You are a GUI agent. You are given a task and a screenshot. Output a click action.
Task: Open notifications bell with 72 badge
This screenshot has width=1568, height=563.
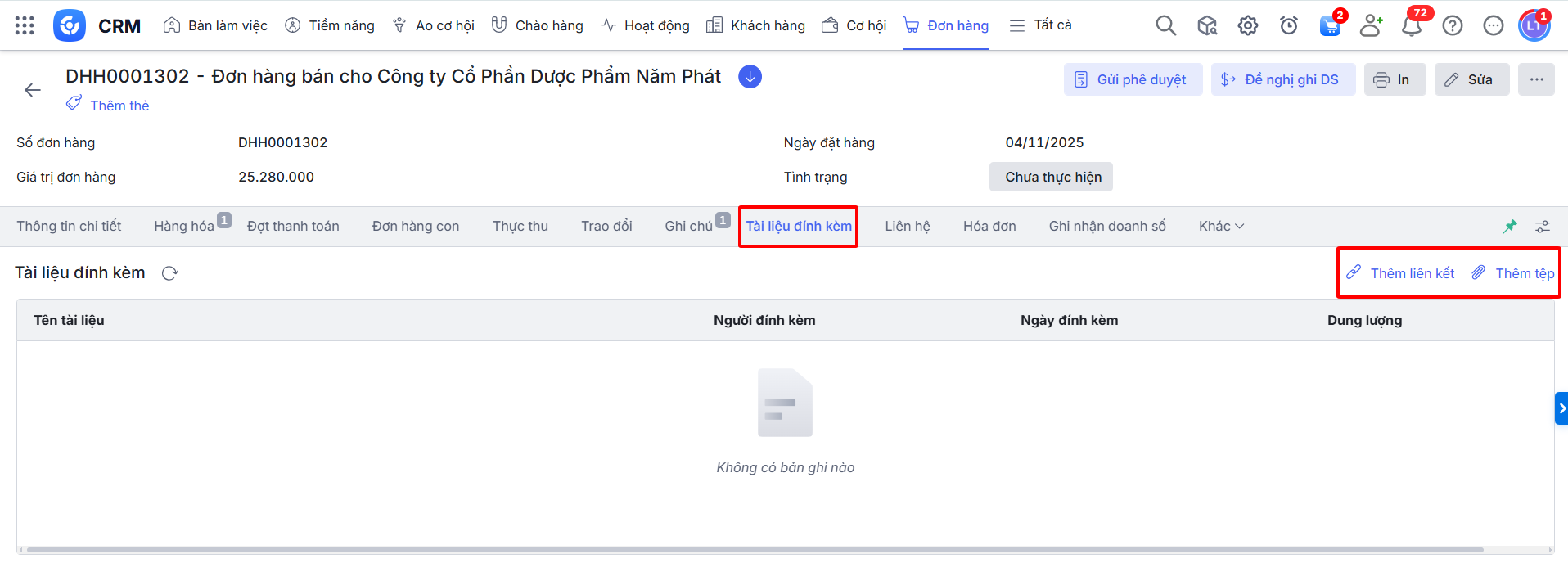pos(1411,25)
